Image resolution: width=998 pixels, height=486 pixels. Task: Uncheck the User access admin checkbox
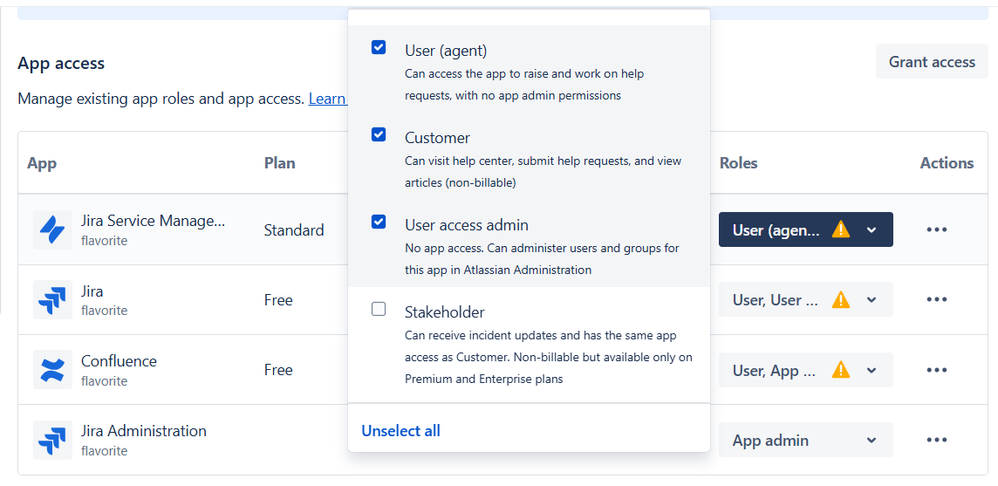click(379, 221)
